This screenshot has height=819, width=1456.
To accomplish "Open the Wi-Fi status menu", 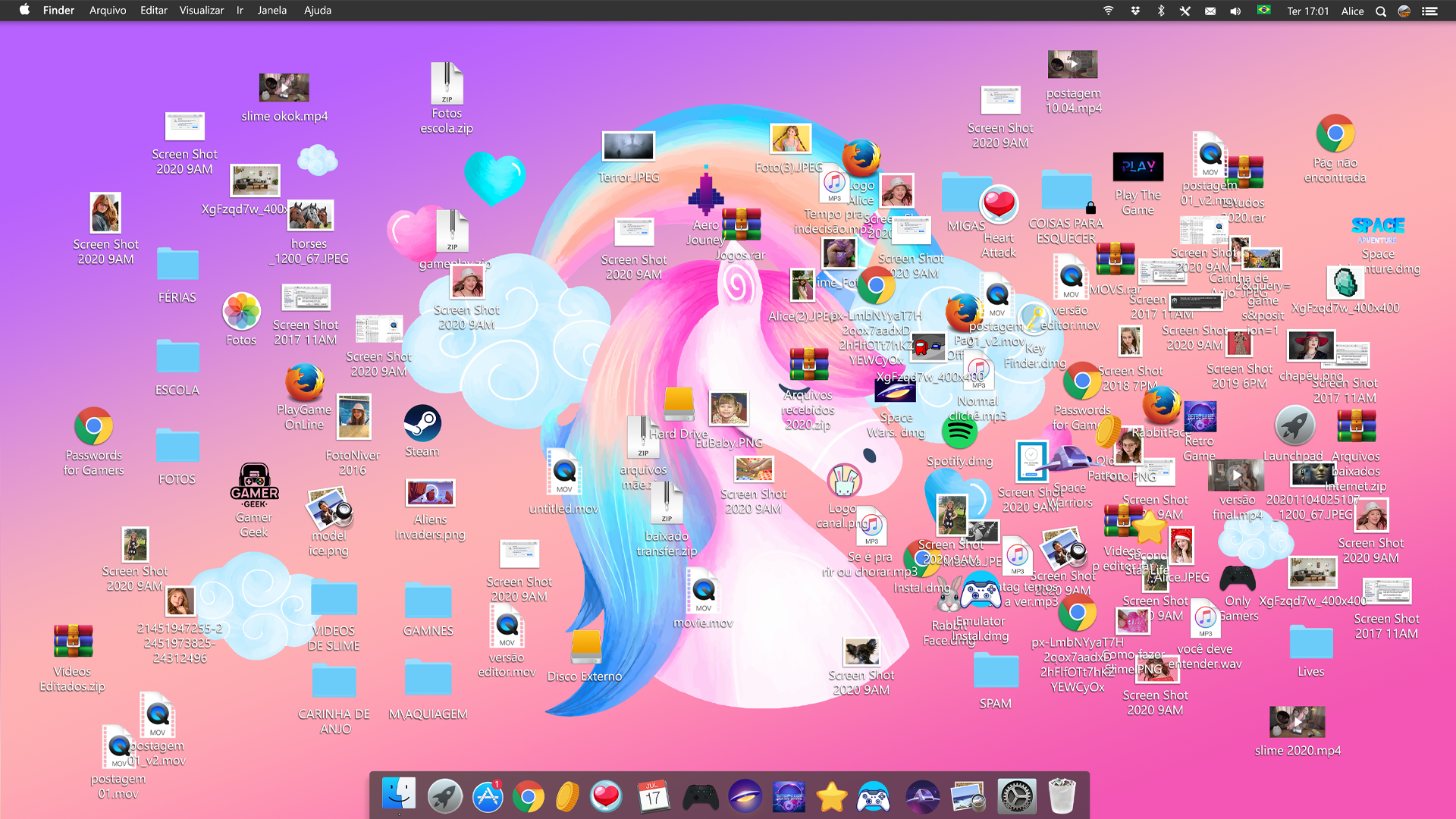I will tap(1108, 11).
